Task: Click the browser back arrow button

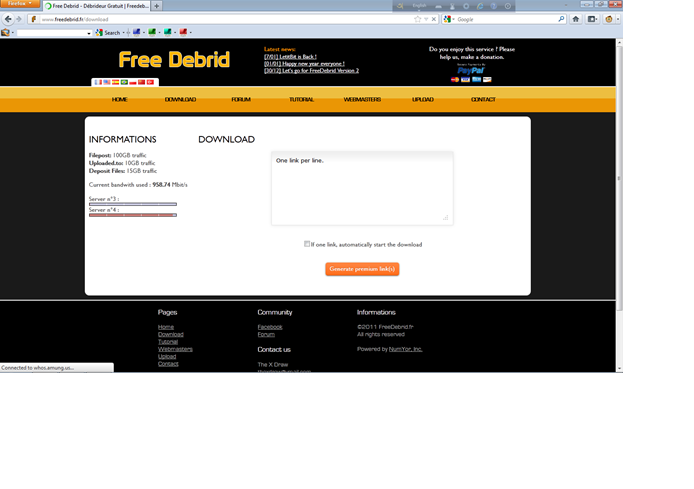Action: 8,19
